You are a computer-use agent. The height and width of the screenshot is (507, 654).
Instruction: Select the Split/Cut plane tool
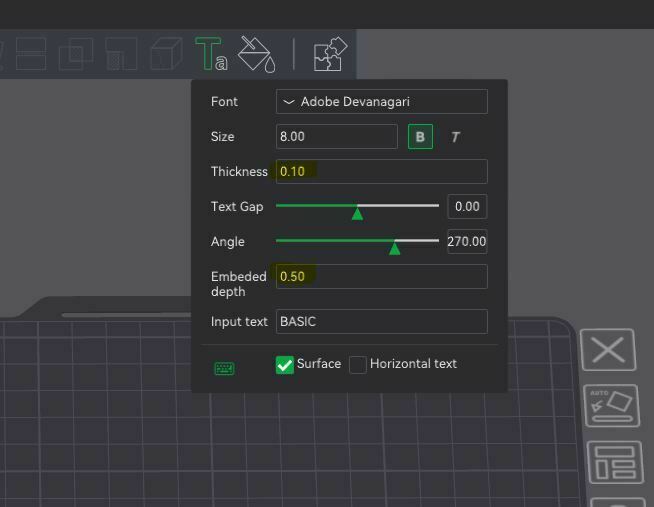[x=31, y=54]
